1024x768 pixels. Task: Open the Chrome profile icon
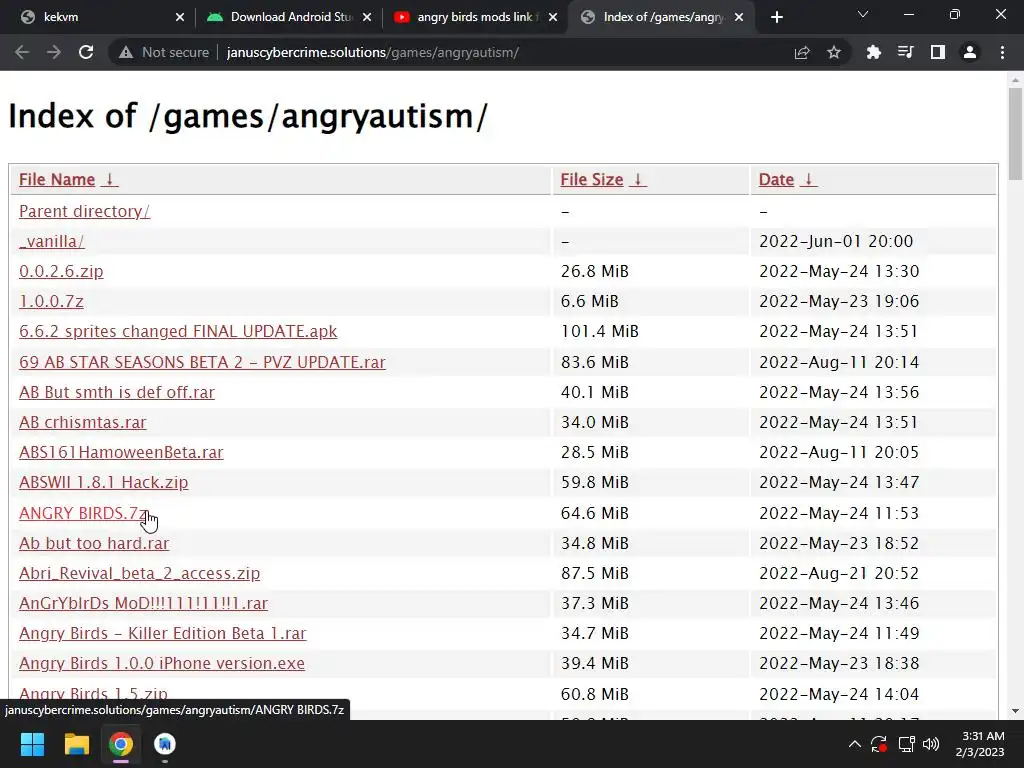(x=970, y=52)
